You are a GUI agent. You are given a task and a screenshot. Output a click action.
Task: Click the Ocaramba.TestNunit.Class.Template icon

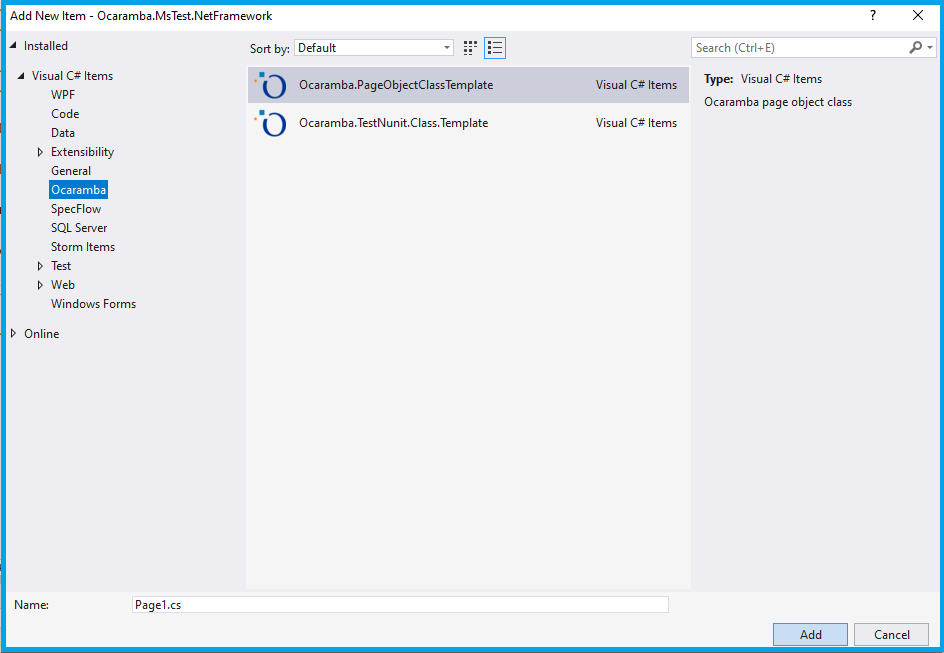coord(271,123)
